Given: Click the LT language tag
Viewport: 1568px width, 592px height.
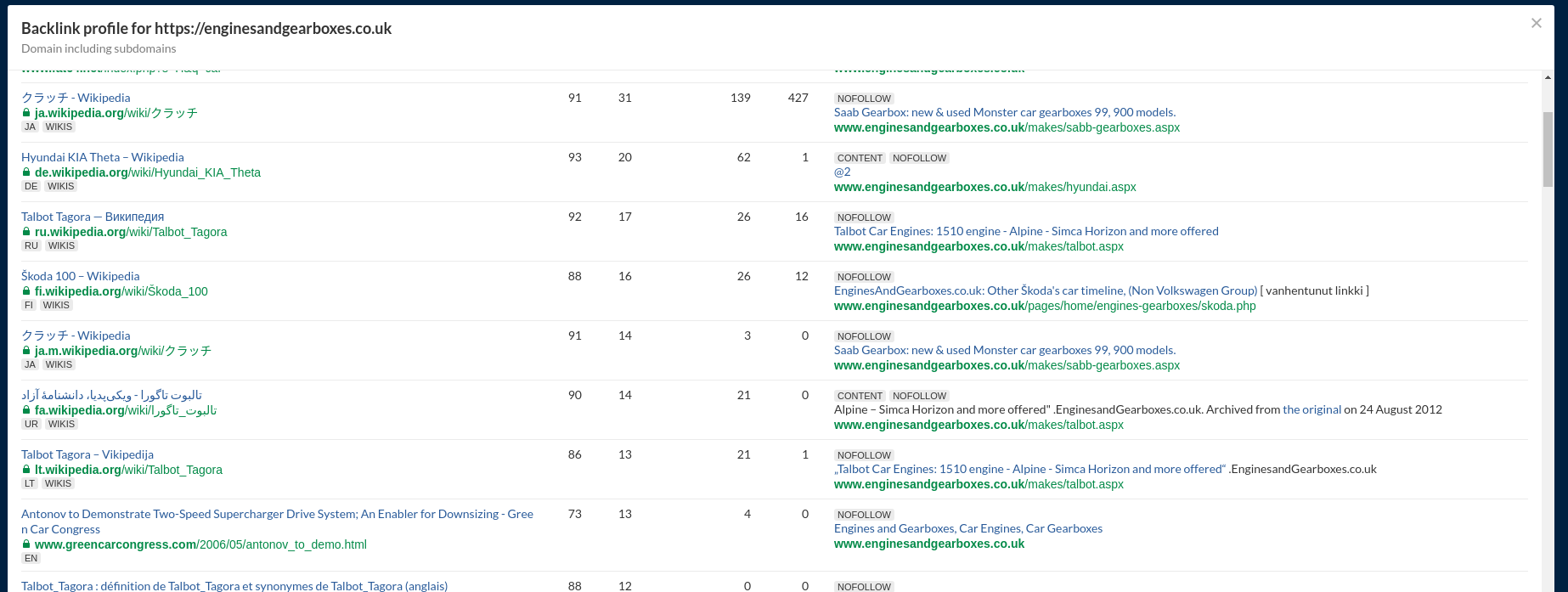Looking at the screenshot, I should [x=30, y=483].
